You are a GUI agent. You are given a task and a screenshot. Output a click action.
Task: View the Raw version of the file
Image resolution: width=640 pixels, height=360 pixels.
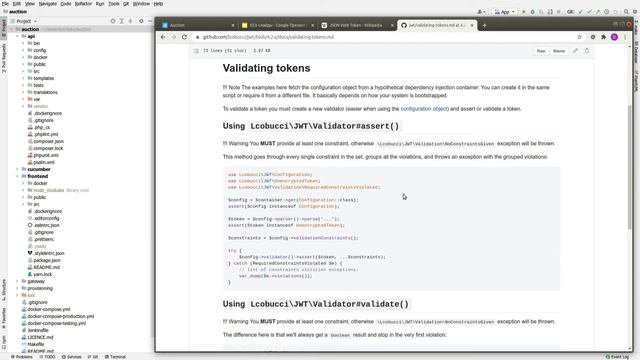coord(541,51)
